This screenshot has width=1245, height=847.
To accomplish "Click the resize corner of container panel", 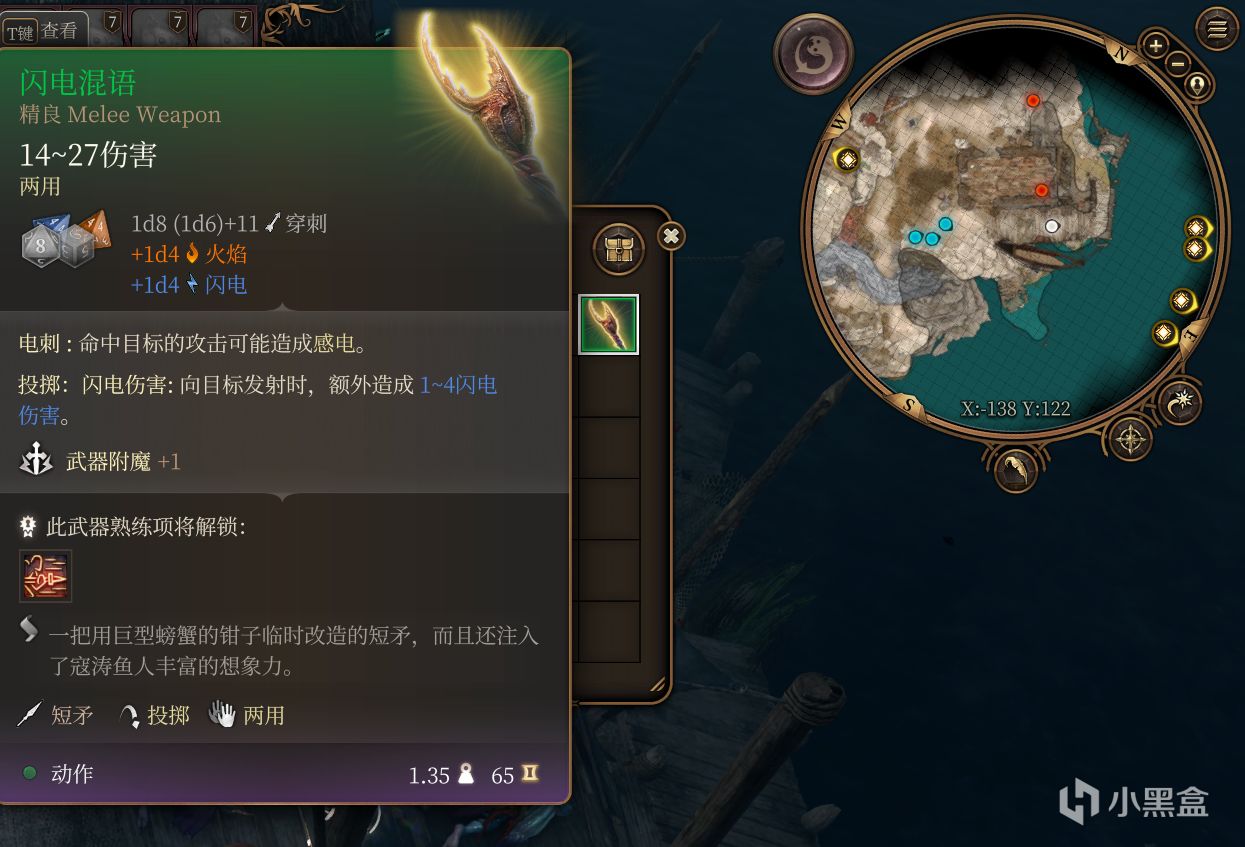I will 657,685.
